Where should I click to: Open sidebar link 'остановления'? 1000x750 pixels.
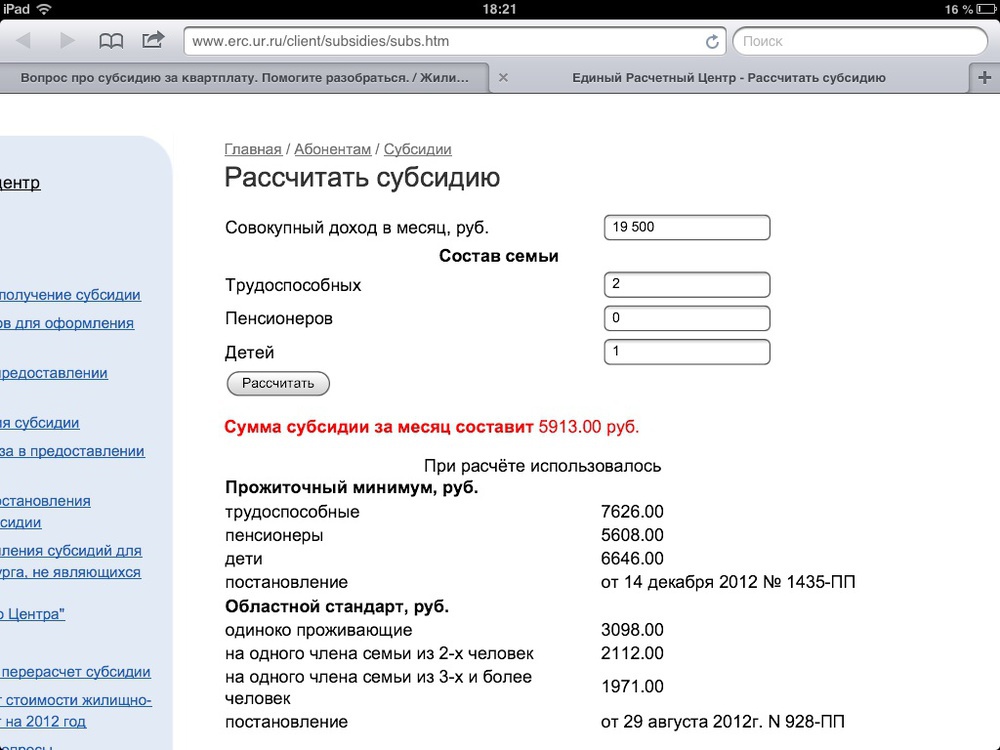point(45,501)
